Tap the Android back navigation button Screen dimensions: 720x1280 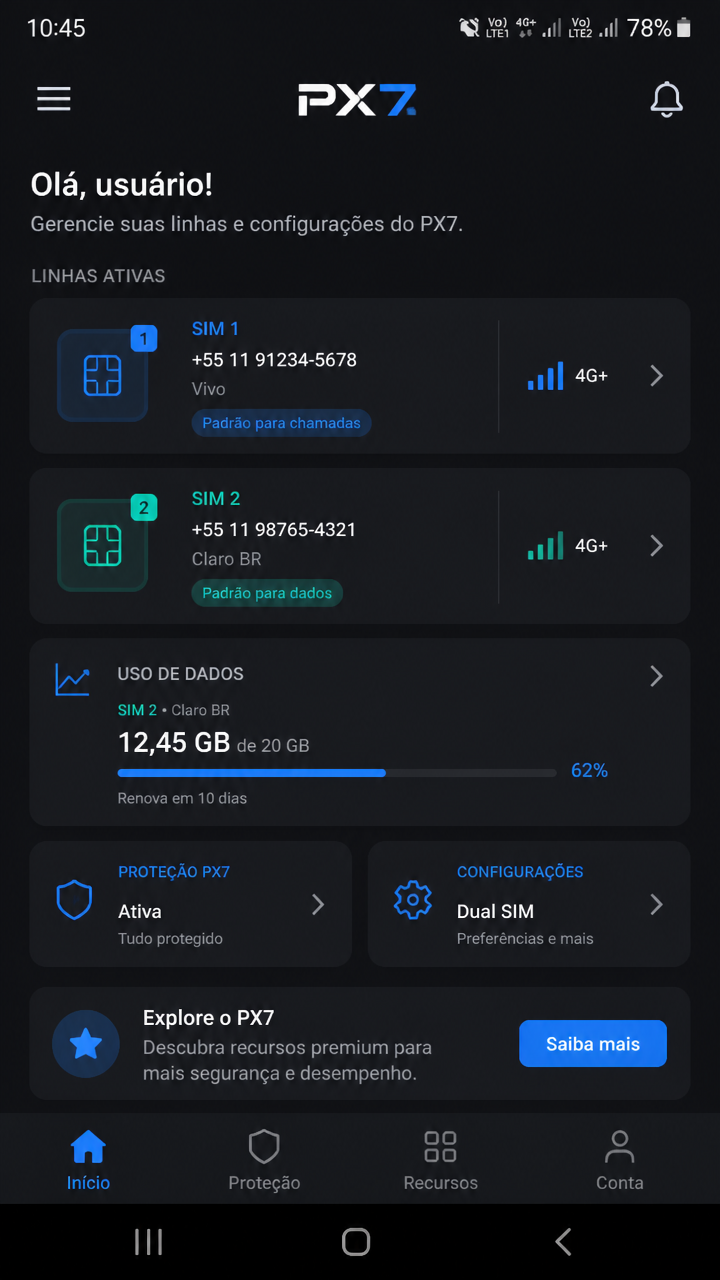click(x=563, y=1242)
